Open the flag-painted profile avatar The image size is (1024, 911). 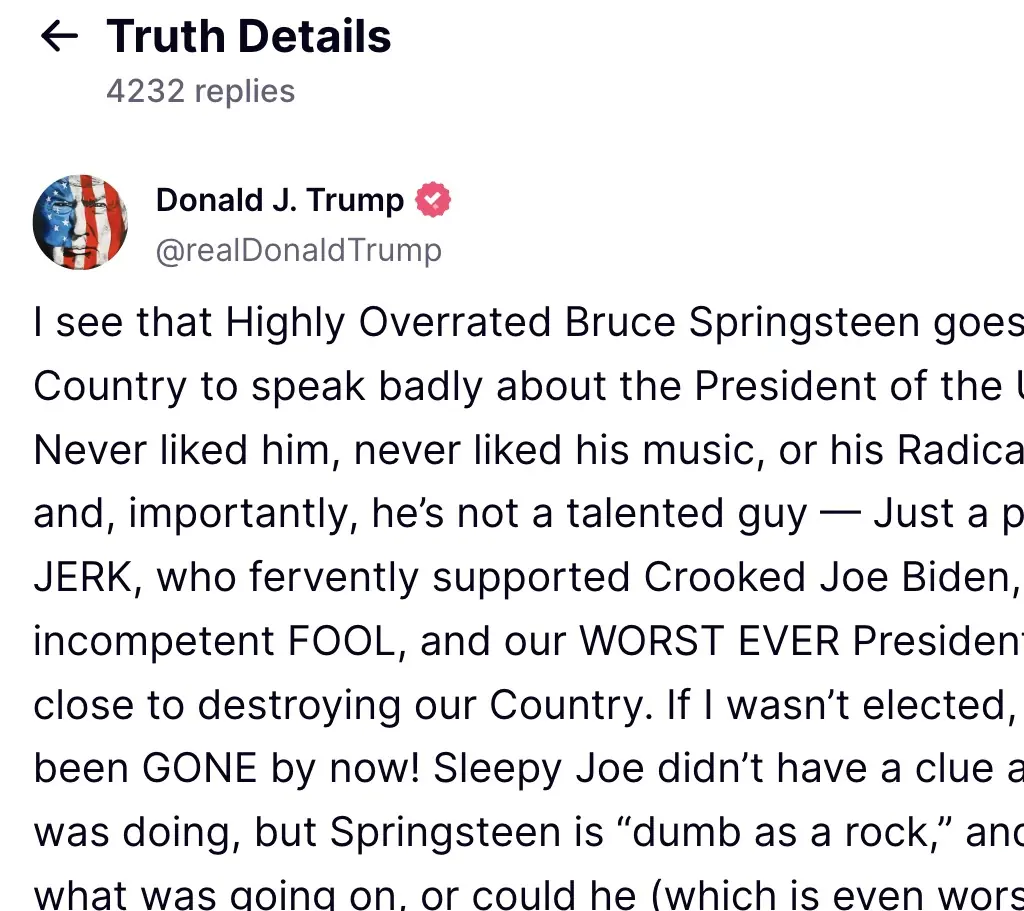click(80, 222)
